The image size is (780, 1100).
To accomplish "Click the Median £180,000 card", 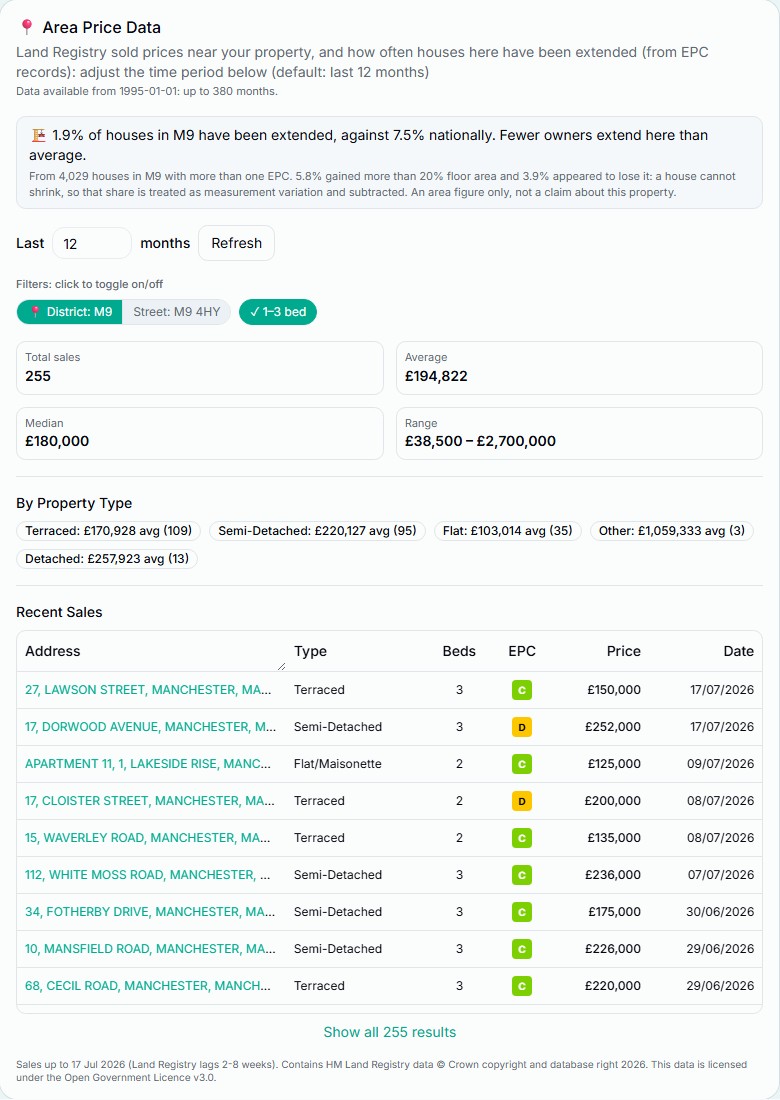I will click(200, 434).
